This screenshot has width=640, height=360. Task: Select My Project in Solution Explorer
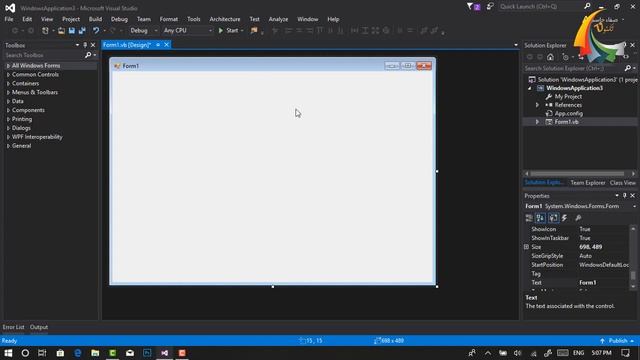tap(568, 97)
